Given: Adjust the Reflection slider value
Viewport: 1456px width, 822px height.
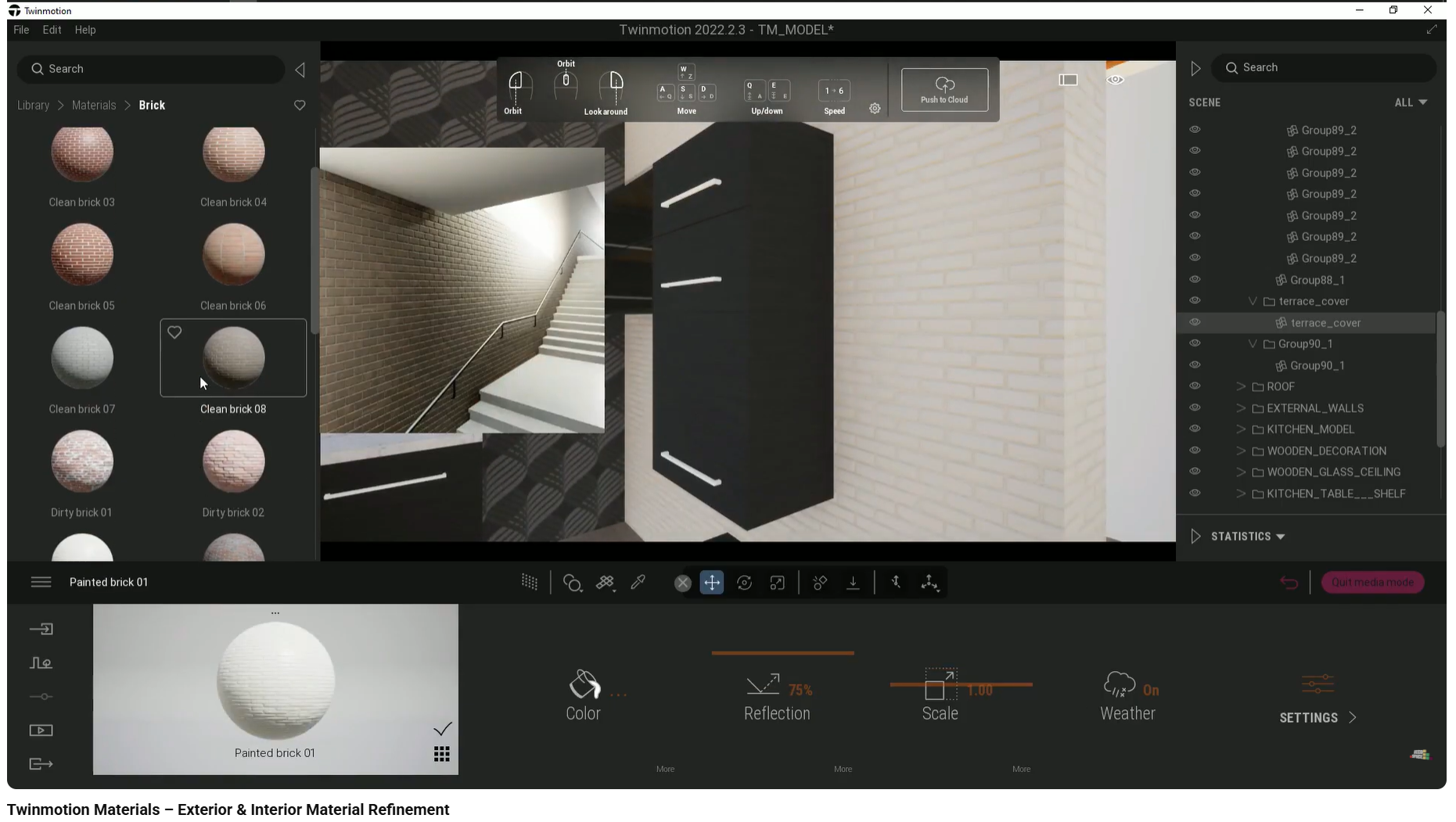Looking at the screenshot, I should click(782, 652).
